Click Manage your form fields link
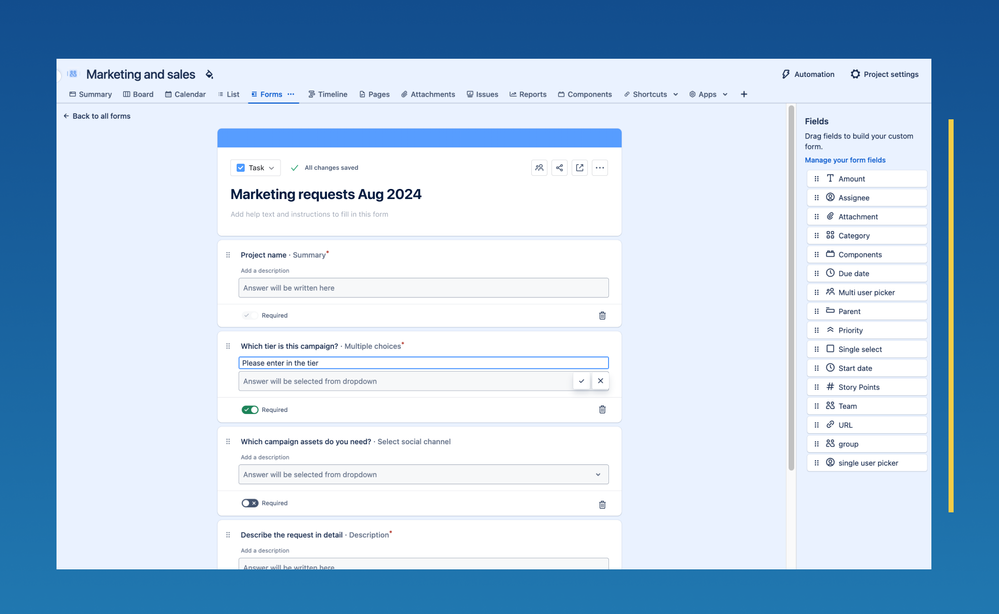Screen dimensions: 999x614 click(x=845, y=160)
